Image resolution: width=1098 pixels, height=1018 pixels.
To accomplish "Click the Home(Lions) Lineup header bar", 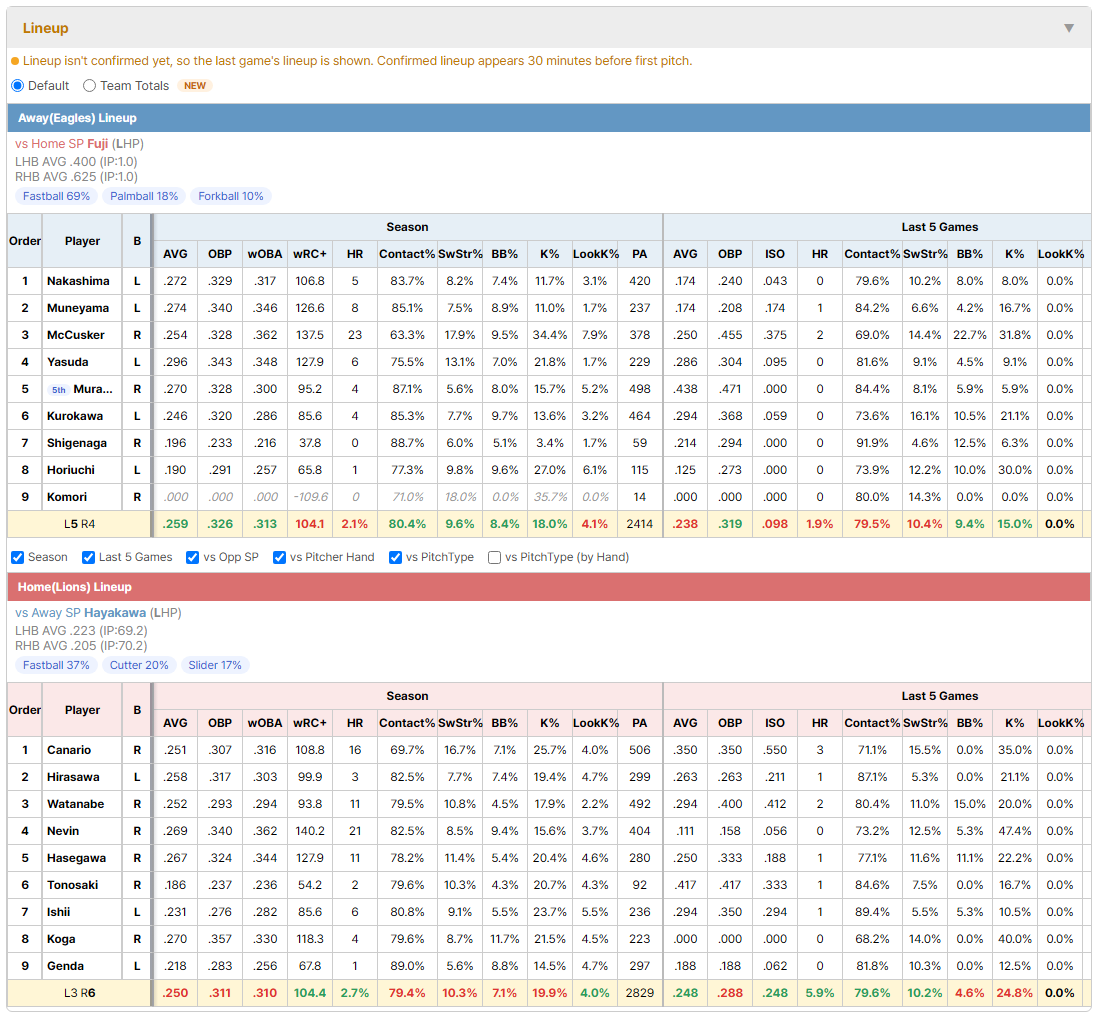I will click(x=549, y=587).
